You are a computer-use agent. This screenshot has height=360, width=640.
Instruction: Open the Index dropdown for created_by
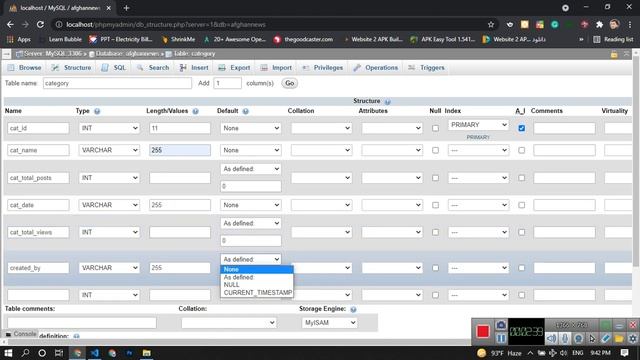tap(478, 268)
